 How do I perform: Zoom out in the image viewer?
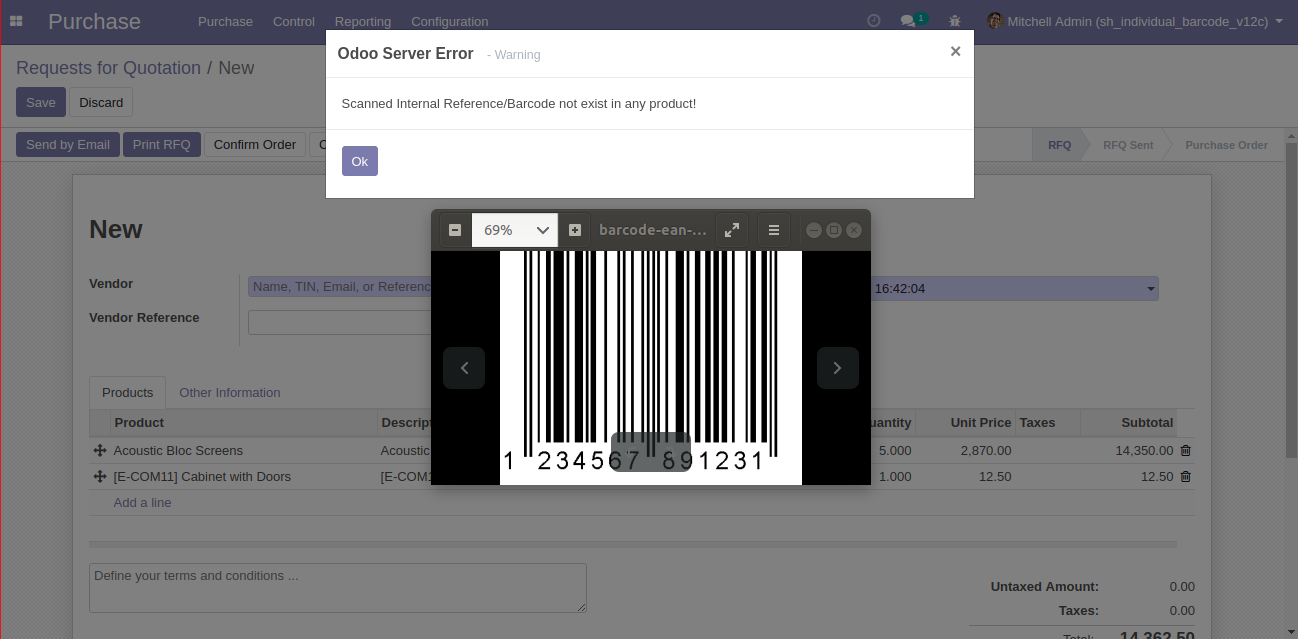455,230
